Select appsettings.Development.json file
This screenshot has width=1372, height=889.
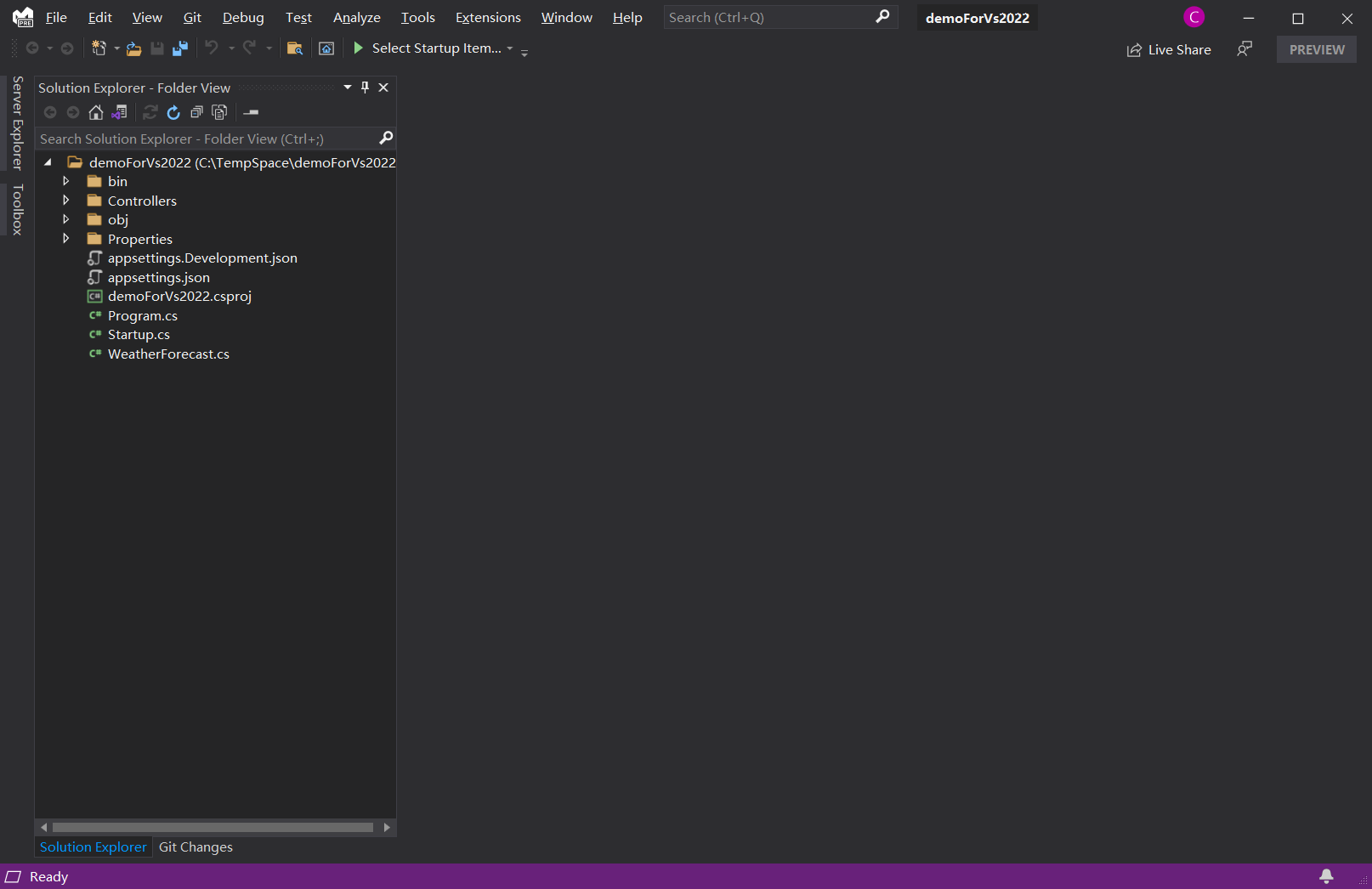pos(202,258)
